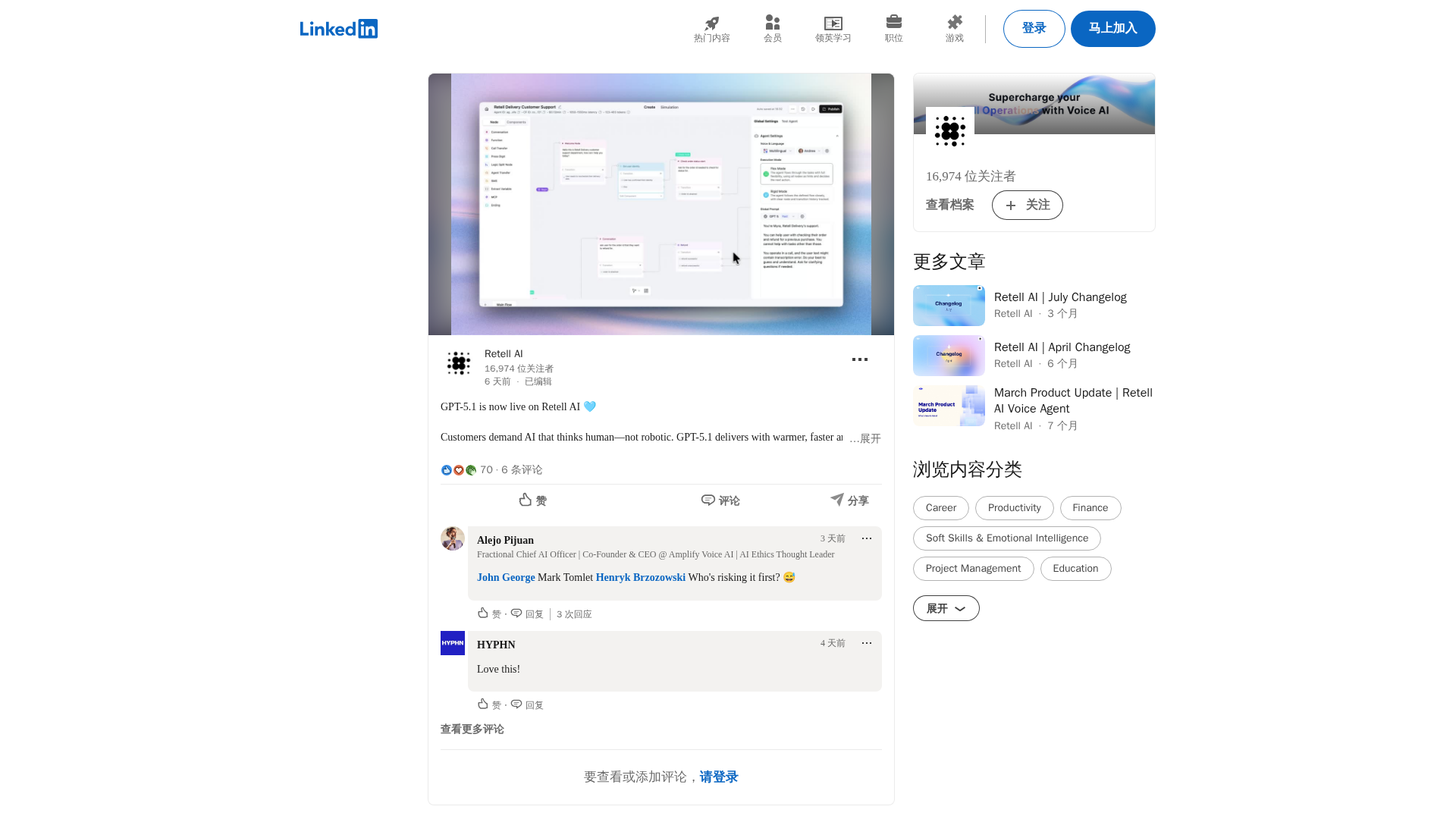This screenshot has width=1456, height=819.
Task: Select the Productivity category chip
Action: coord(1014,508)
